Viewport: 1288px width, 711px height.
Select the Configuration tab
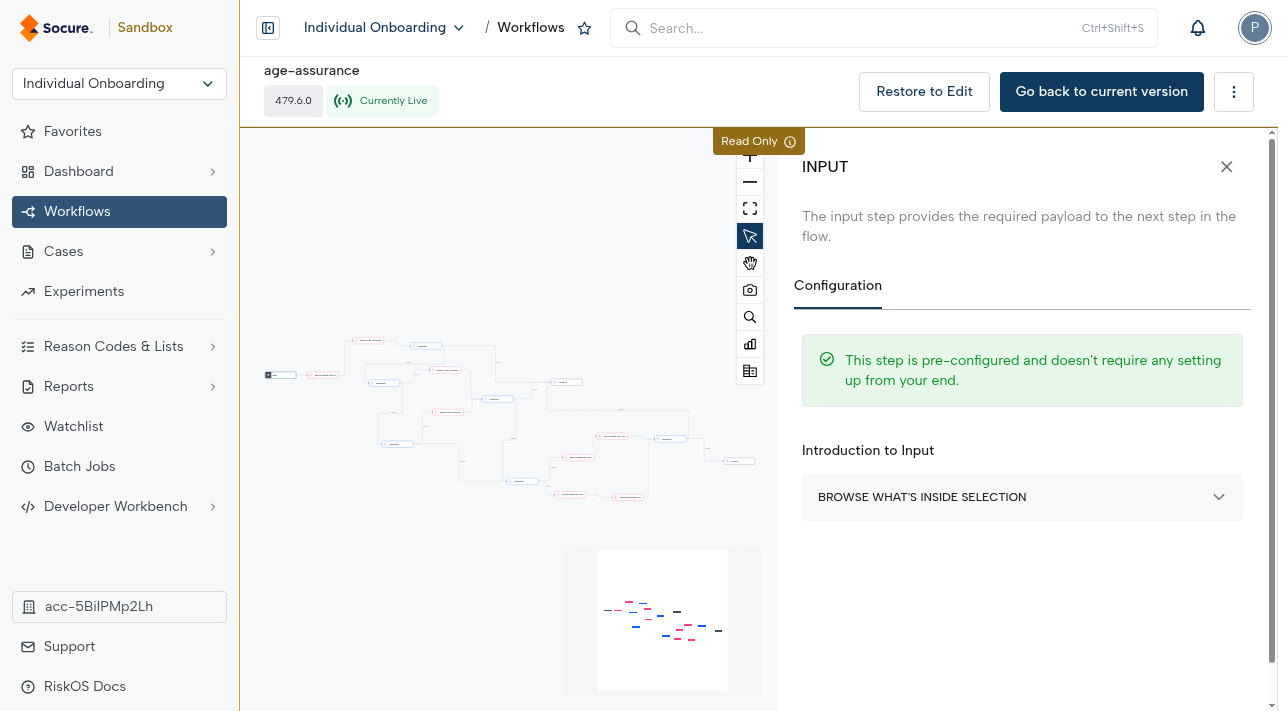tap(838, 286)
